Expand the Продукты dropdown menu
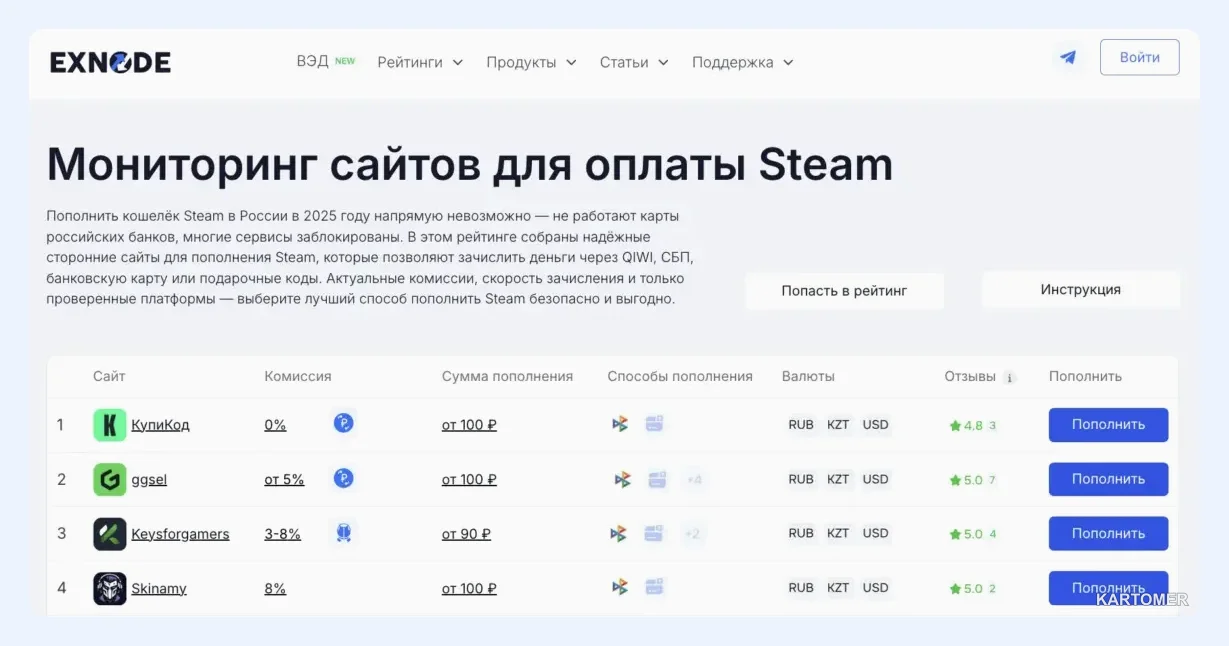 tap(531, 62)
